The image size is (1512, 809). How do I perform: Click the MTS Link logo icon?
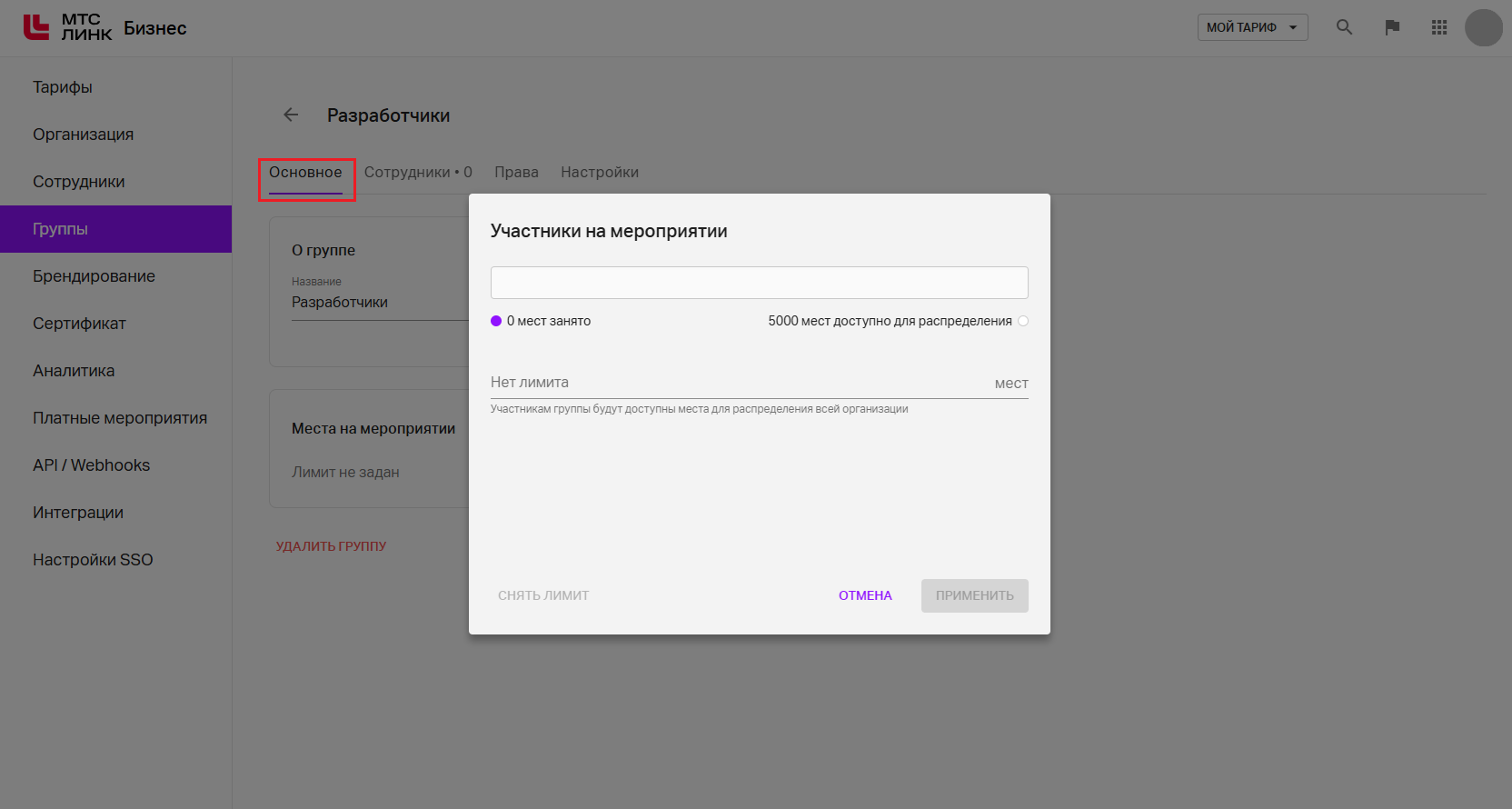[x=36, y=27]
